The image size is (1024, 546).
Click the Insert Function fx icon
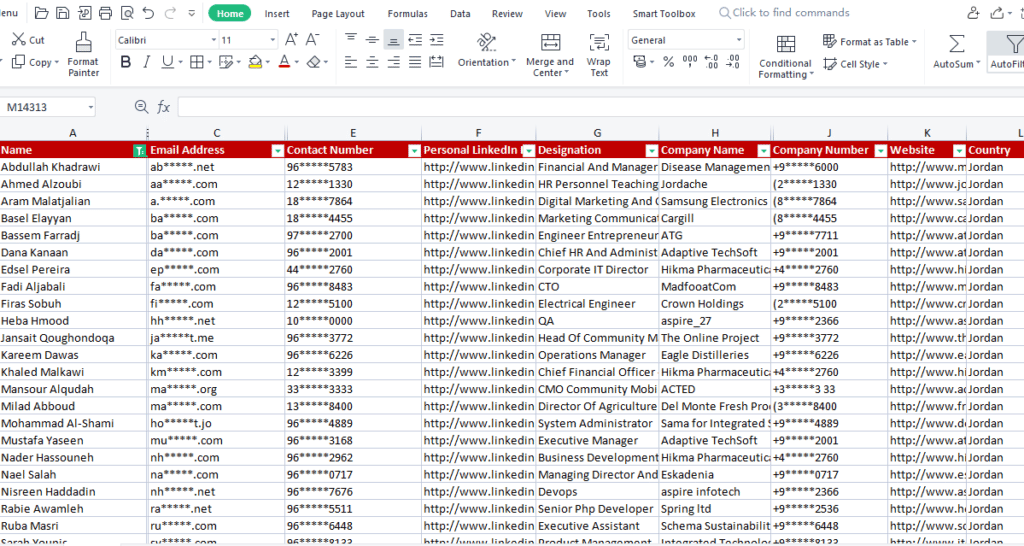tap(163, 106)
